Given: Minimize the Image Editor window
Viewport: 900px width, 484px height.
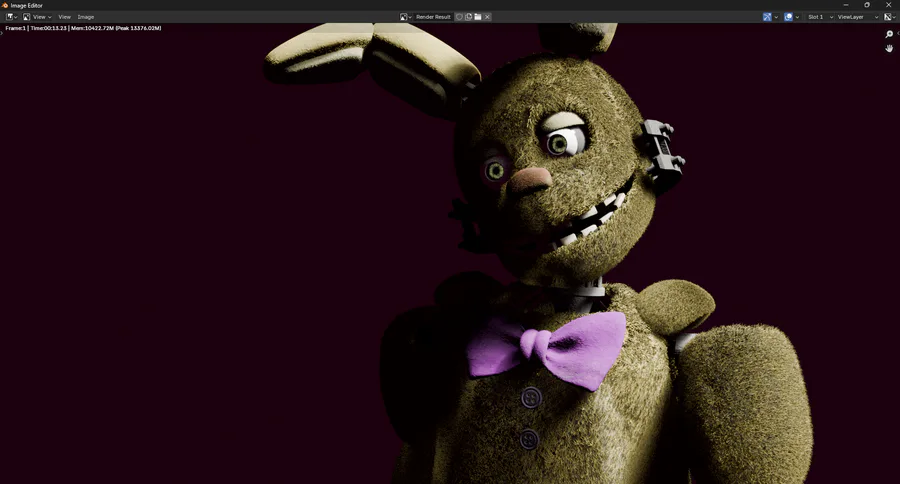Looking at the screenshot, I should click(x=845, y=5).
